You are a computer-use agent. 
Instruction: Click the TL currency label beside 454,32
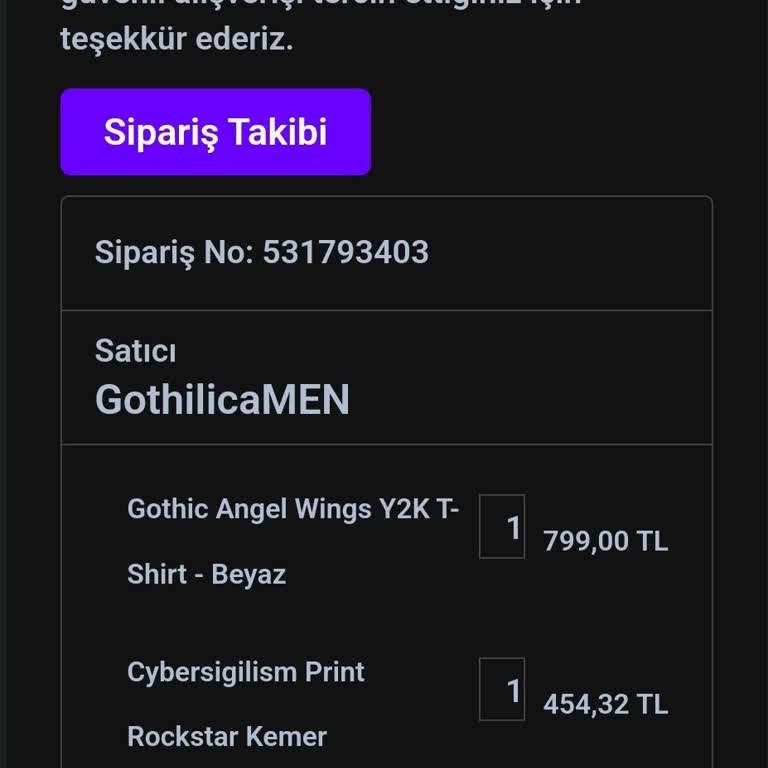[652, 704]
